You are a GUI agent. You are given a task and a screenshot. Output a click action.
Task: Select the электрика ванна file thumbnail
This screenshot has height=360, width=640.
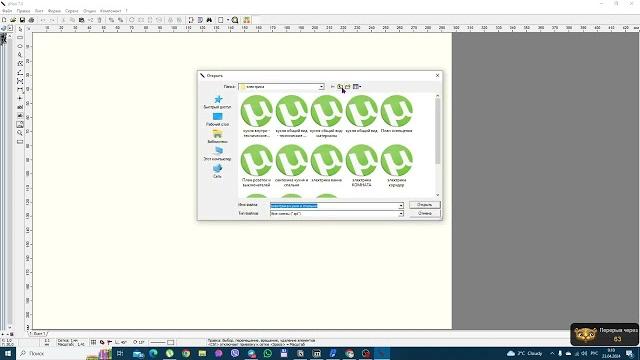tap(327, 164)
